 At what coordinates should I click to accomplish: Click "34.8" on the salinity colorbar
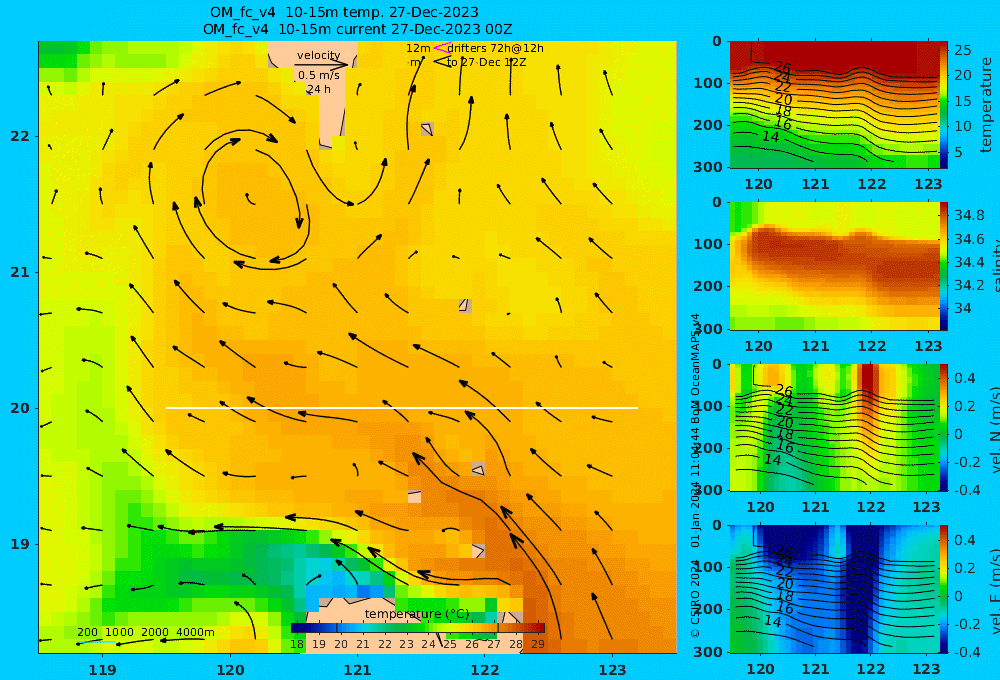click(969, 215)
